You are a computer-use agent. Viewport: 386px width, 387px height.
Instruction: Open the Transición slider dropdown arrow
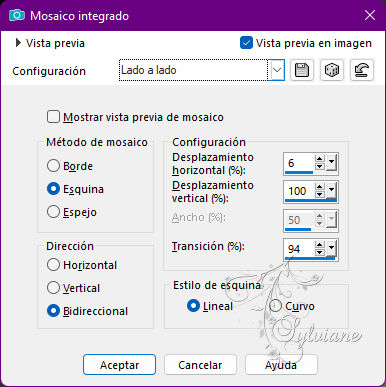[331, 248]
